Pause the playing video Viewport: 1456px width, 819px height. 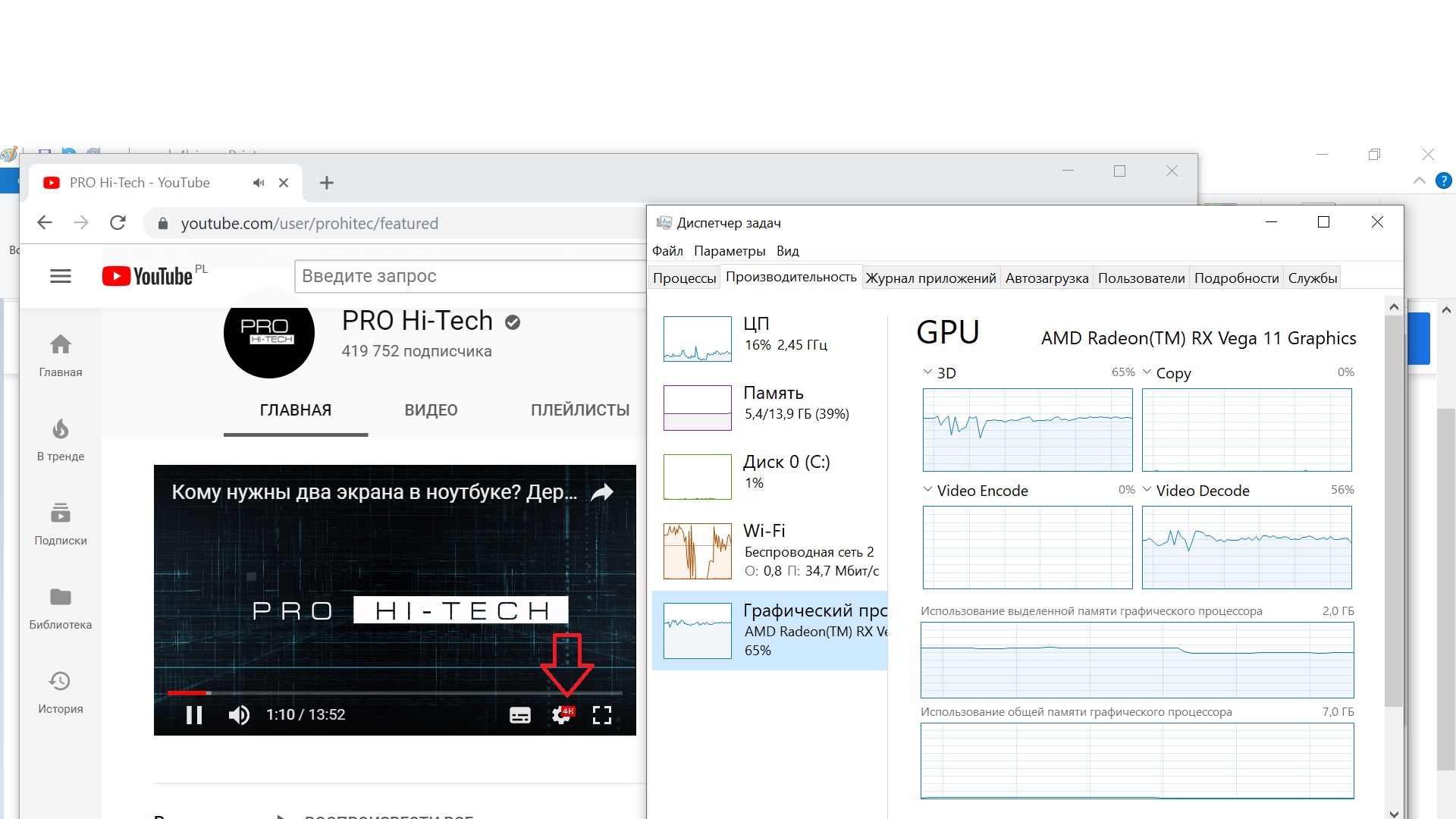pyautogui.click(x=194, y=715)
